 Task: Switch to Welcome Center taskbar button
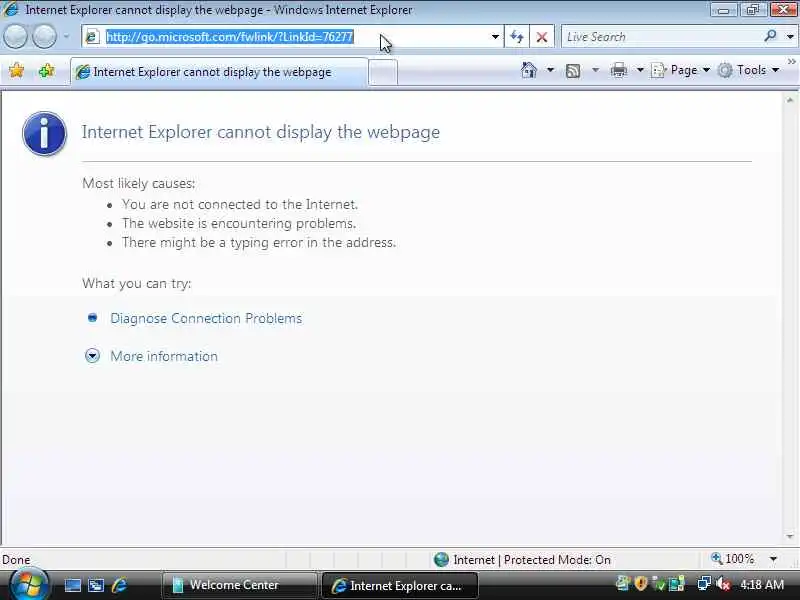pos(239,585)
